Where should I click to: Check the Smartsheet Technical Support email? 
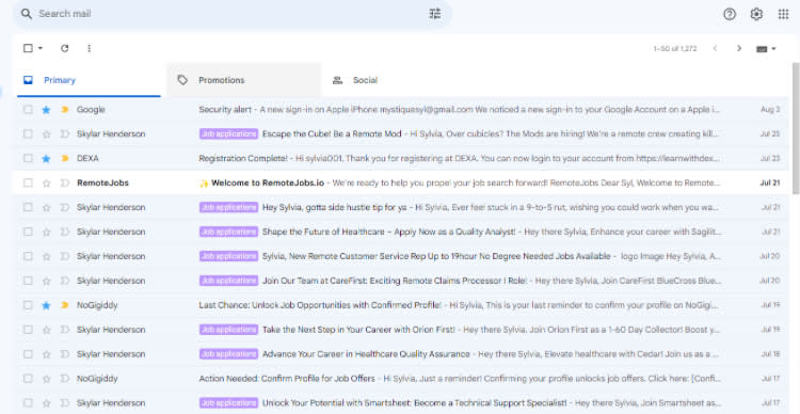click(x=28, y=403)
